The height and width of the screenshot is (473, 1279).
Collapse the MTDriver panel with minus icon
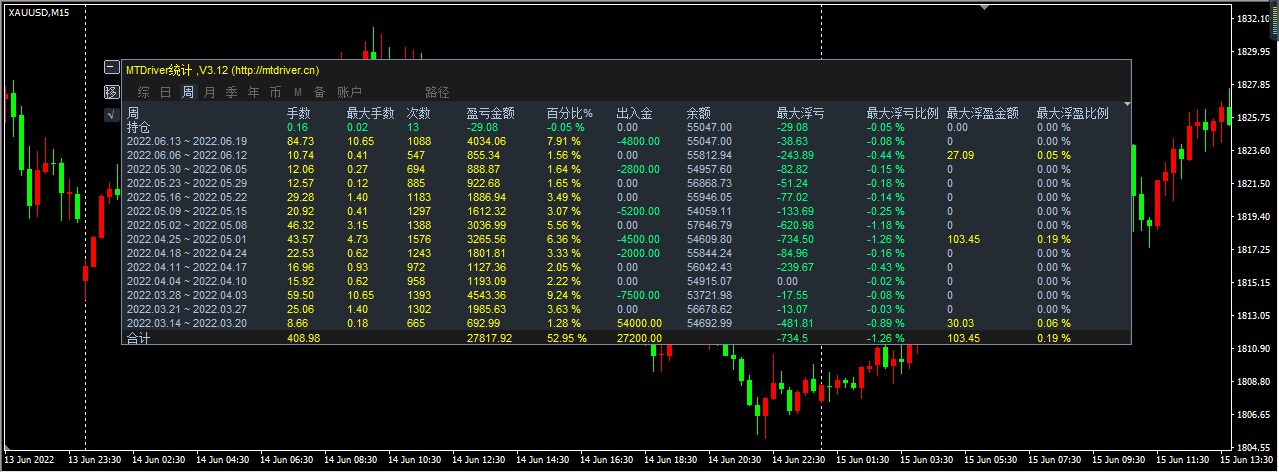coord(112,69)
